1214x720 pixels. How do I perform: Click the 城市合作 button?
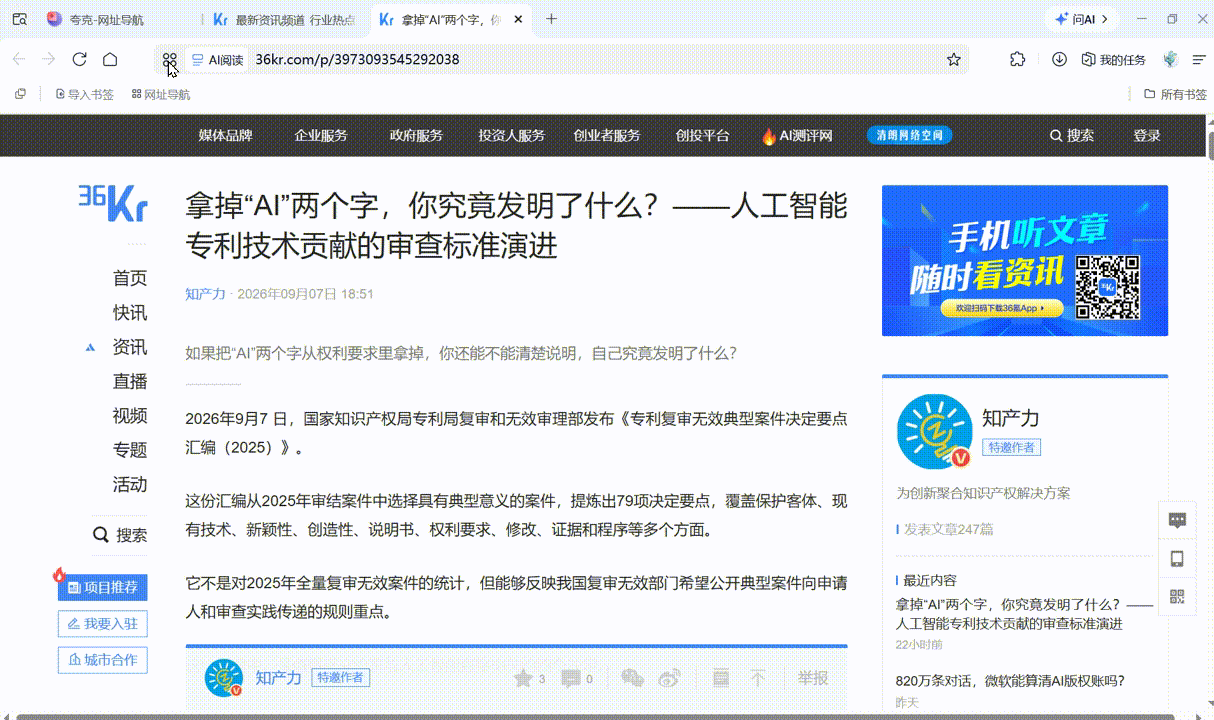103,660
